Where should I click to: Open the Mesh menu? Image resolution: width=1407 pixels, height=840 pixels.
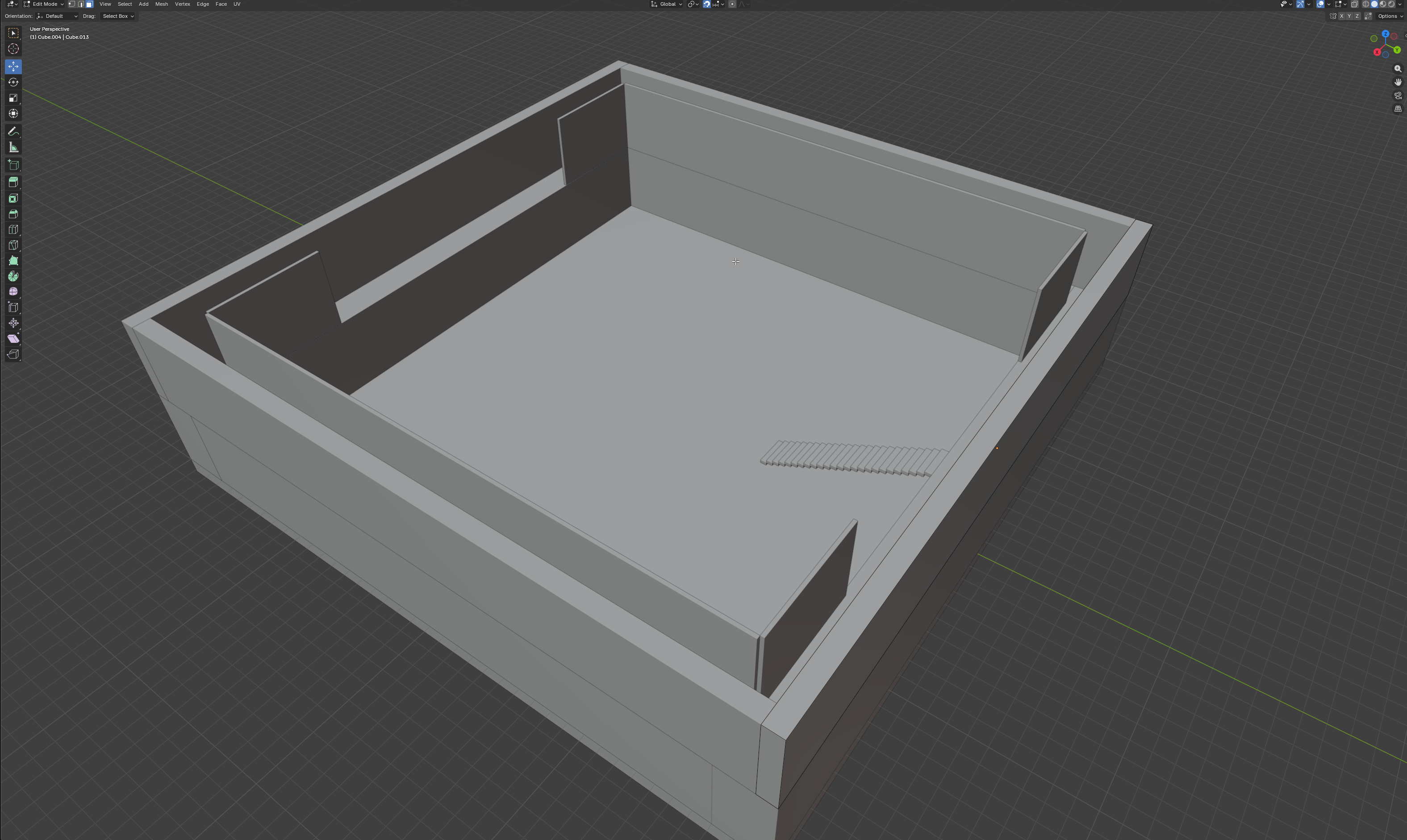pyautogui.click(x=161, y=4)
